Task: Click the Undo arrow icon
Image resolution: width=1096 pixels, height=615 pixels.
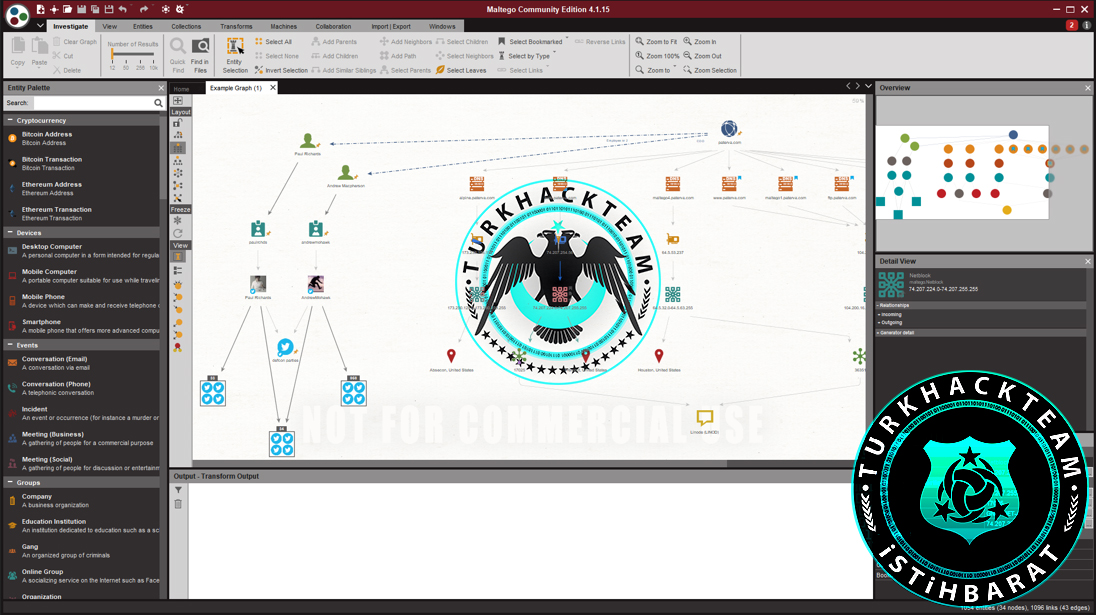Action: click(x=123, y=9)
